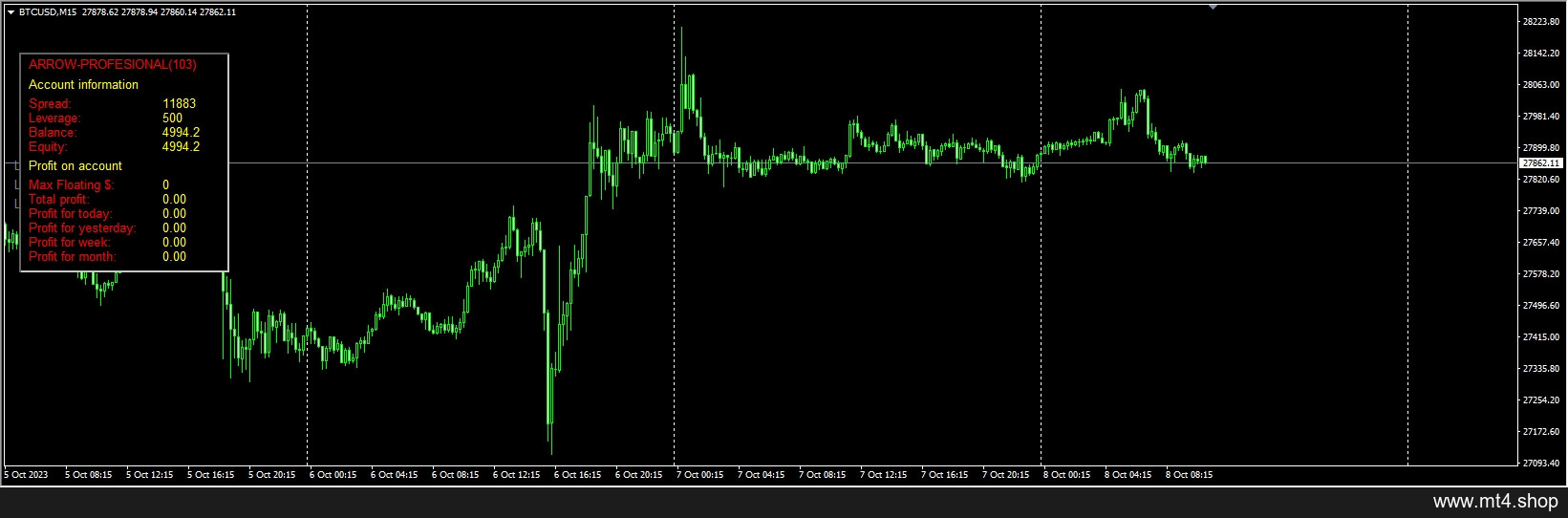Click the 27254.20 price scale label
Image resolution: width=1568 pixels, height=518 pixels.
1540,400
